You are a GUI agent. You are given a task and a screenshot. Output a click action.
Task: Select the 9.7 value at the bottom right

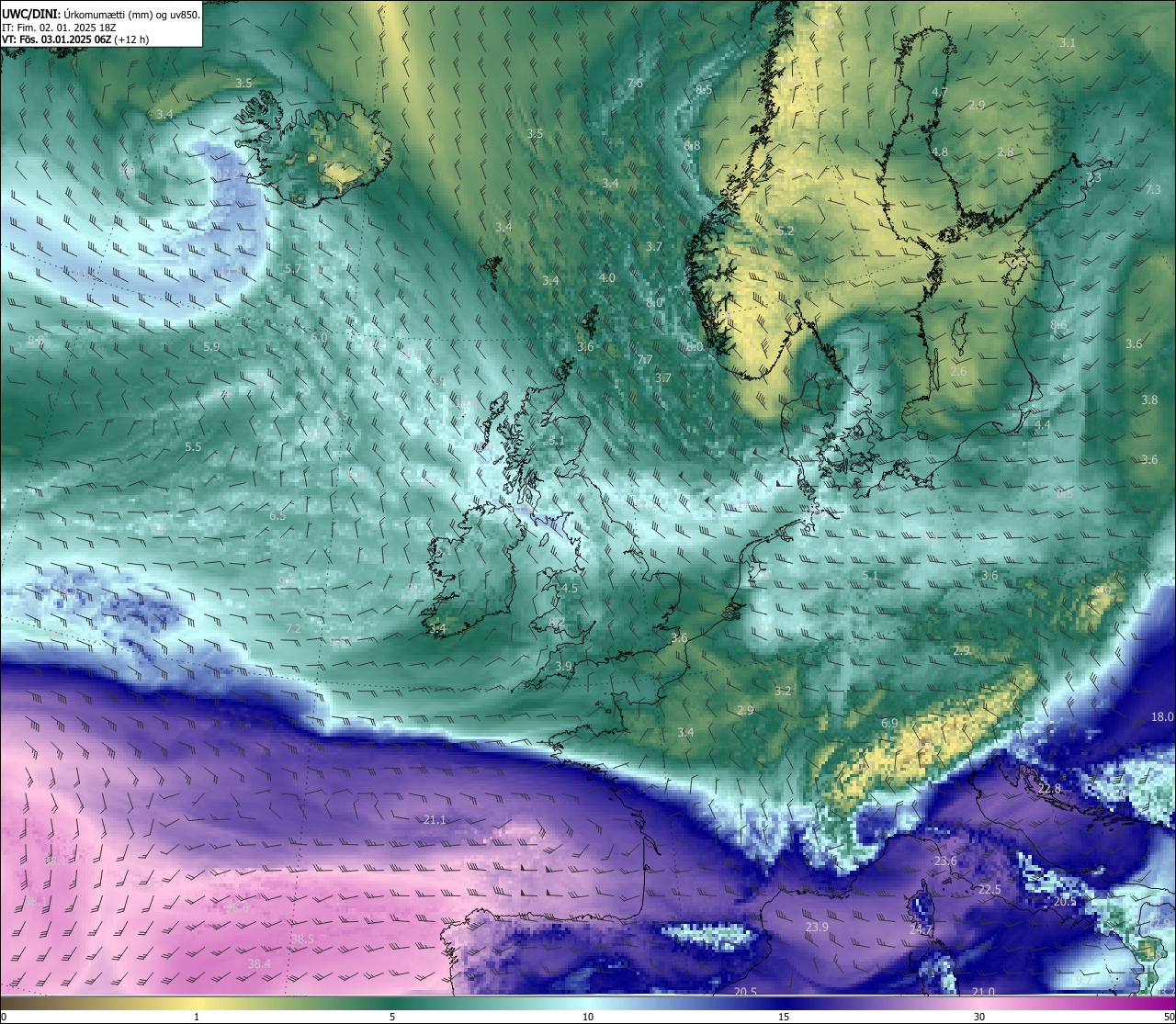[x=1085, y=981]
